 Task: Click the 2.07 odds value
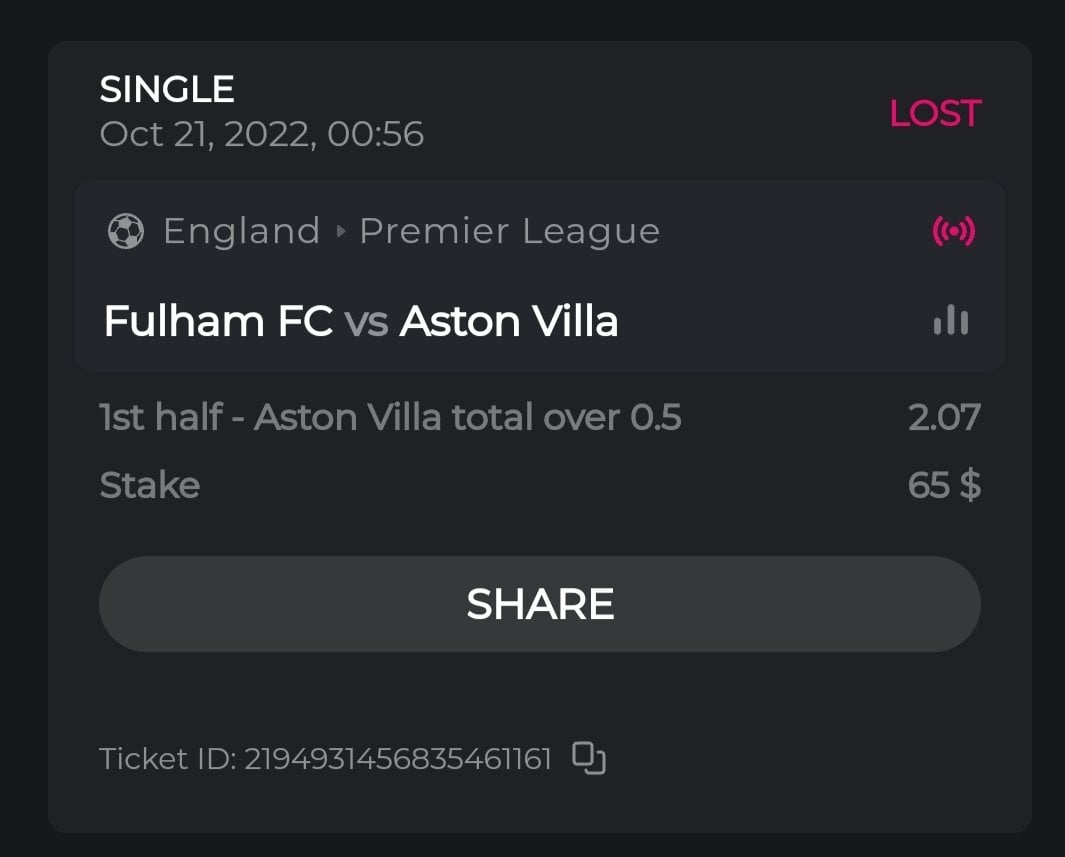tap(944, 417)
